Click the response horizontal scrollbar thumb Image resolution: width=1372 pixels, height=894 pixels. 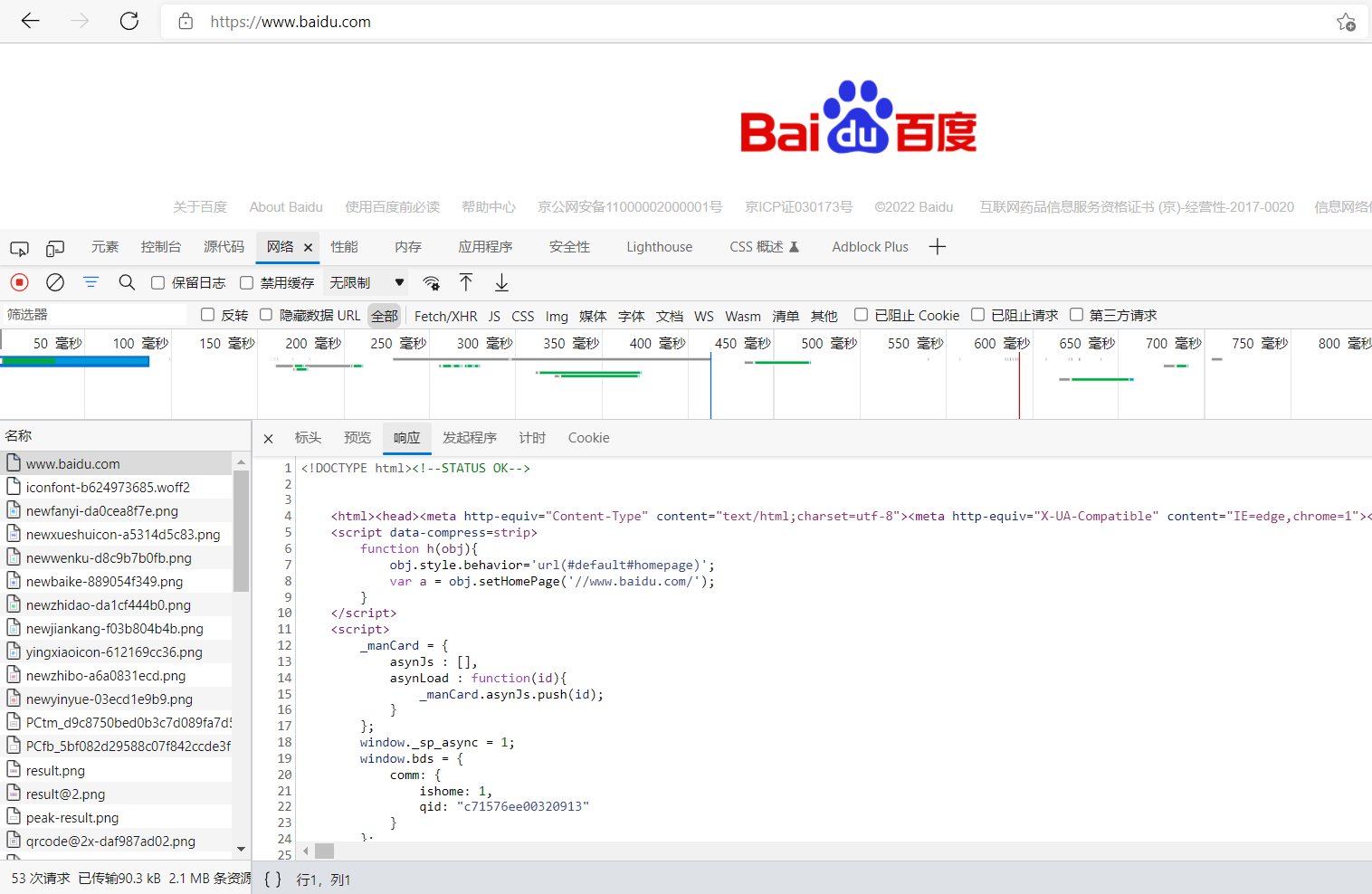coord(324,851)
